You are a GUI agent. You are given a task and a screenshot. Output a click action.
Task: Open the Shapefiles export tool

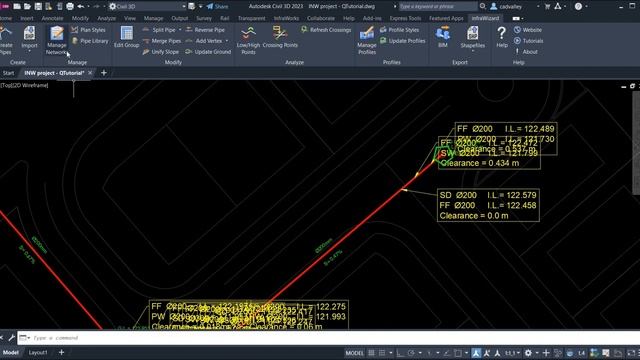point(473,38)
